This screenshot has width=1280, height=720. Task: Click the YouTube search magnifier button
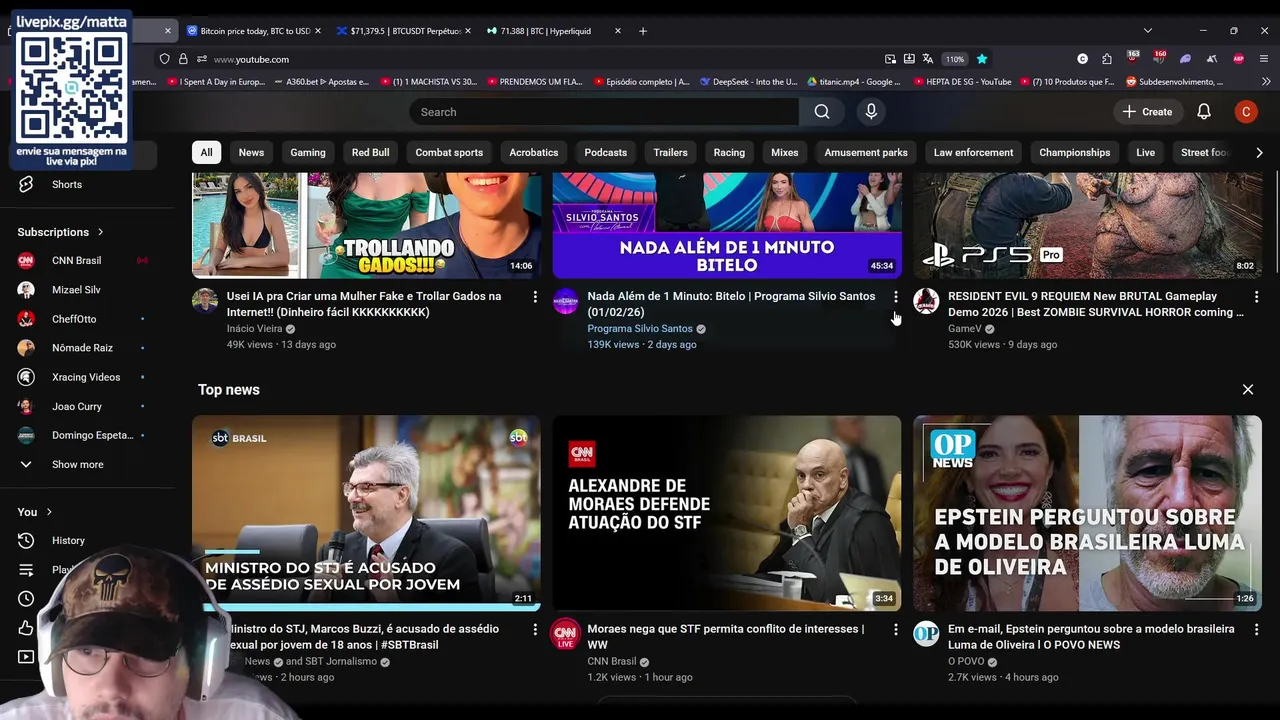(x=822, y=112)
